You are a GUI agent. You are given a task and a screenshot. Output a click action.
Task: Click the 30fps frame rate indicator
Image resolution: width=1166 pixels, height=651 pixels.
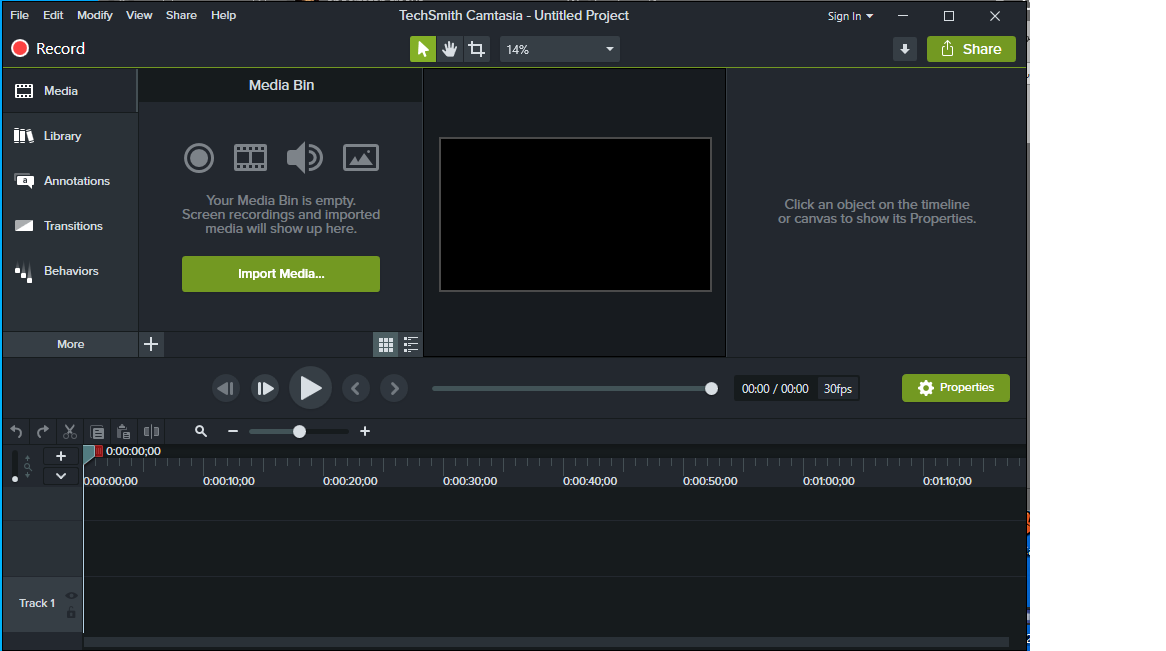point(837,388)
